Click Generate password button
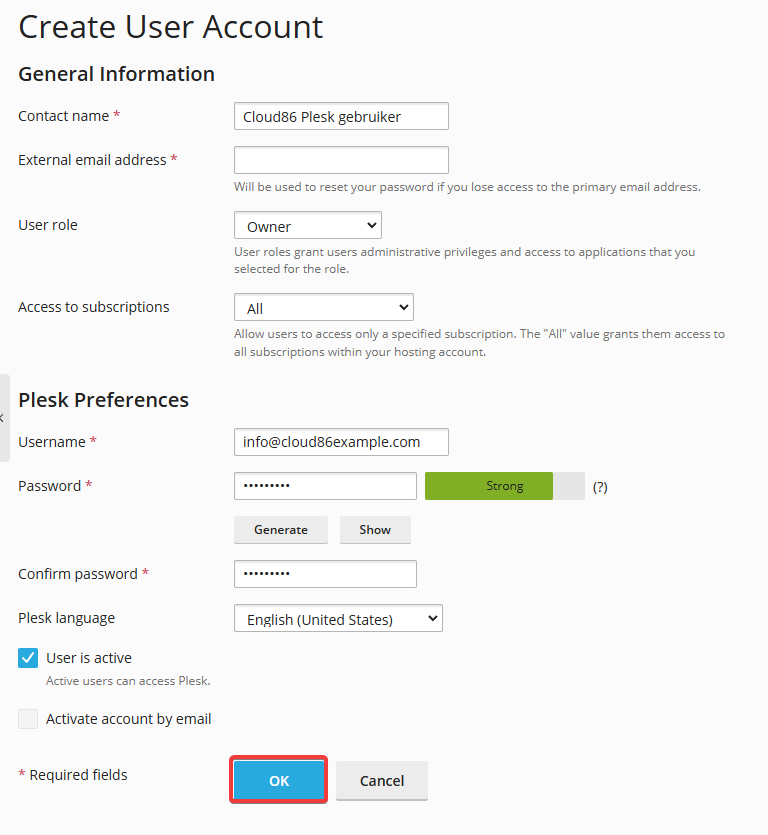 (281, 530)
